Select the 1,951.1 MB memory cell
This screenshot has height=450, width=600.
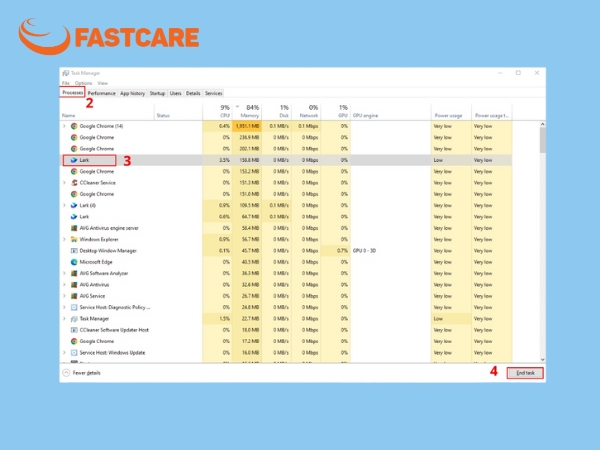(x=247, y=126)
